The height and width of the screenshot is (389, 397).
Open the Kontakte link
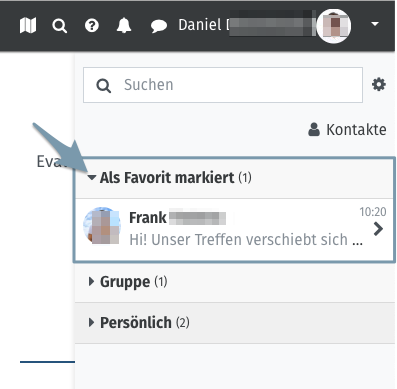click(347, 130)
